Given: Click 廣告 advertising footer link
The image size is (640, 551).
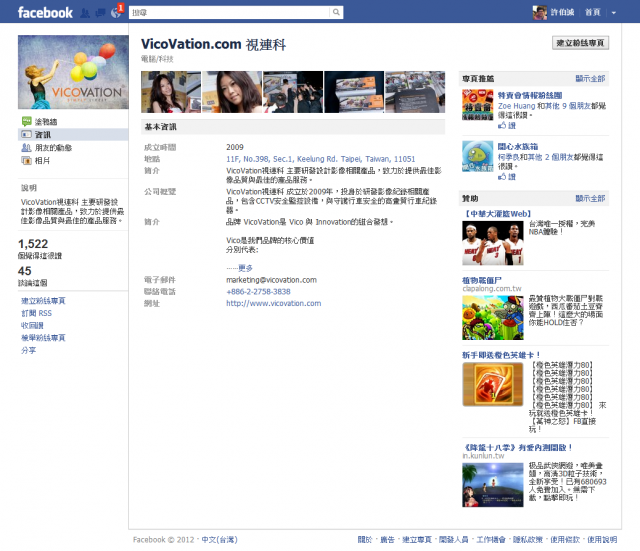Looking at the screenshot, I should 387,540.
